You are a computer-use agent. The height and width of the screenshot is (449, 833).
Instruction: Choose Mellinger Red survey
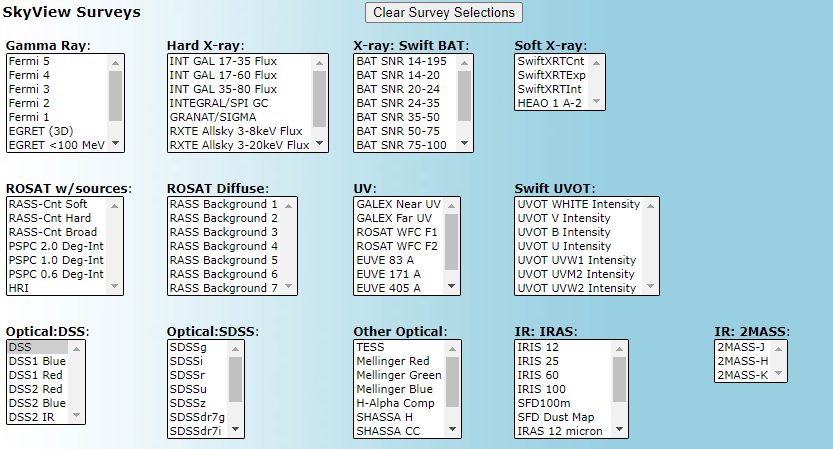click(x=400, y=361)
